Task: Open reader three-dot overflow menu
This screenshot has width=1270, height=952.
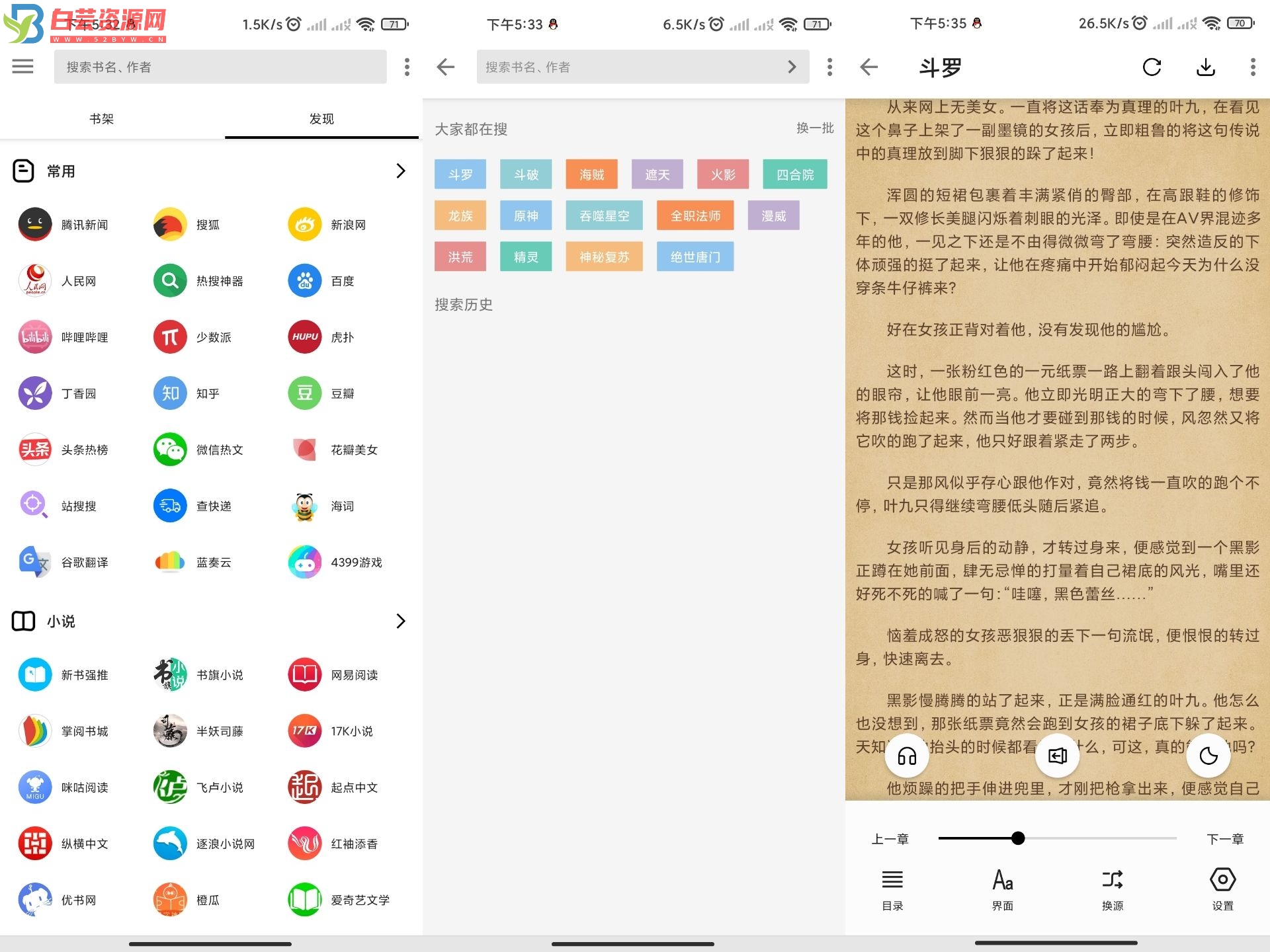Action: 1253,67
